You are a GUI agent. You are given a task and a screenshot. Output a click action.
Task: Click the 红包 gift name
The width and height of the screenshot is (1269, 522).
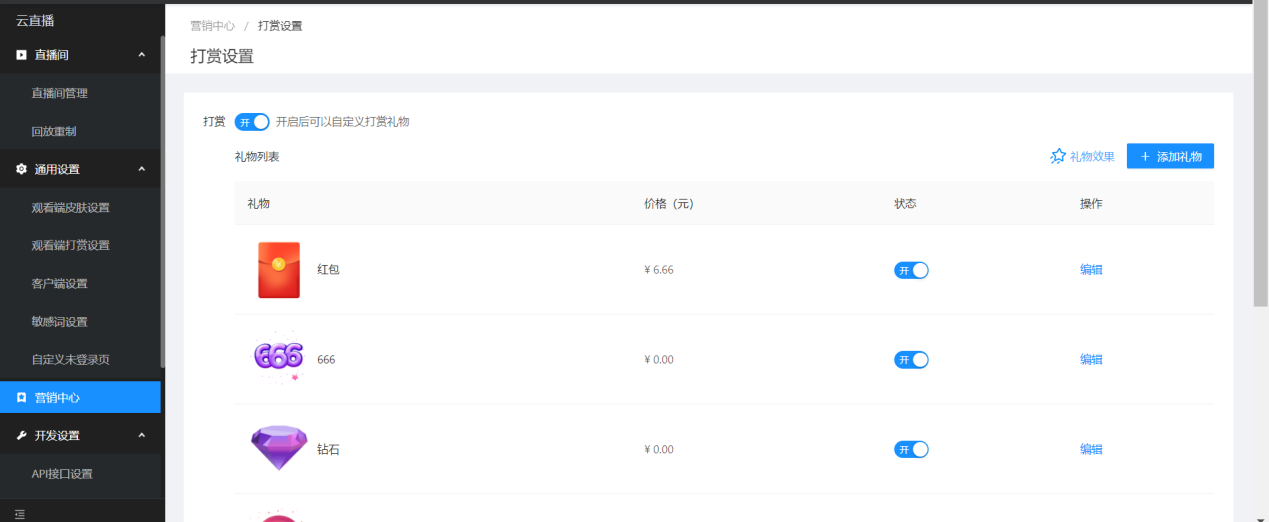tap(328, 270)
